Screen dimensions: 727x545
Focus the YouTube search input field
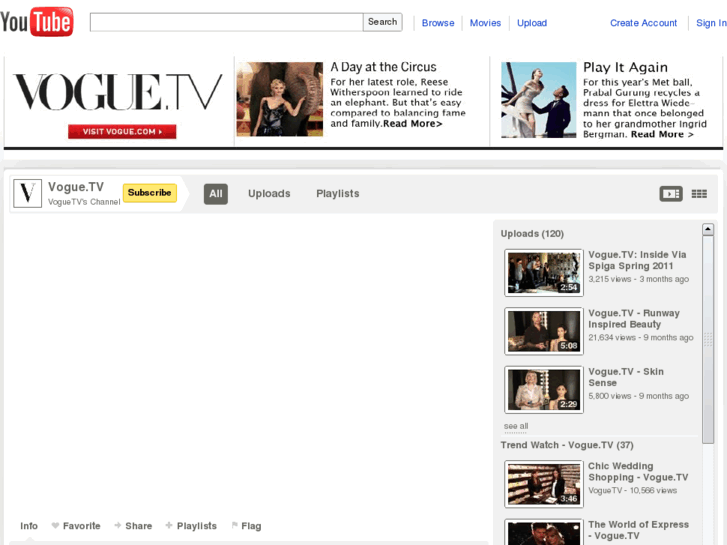226,22
